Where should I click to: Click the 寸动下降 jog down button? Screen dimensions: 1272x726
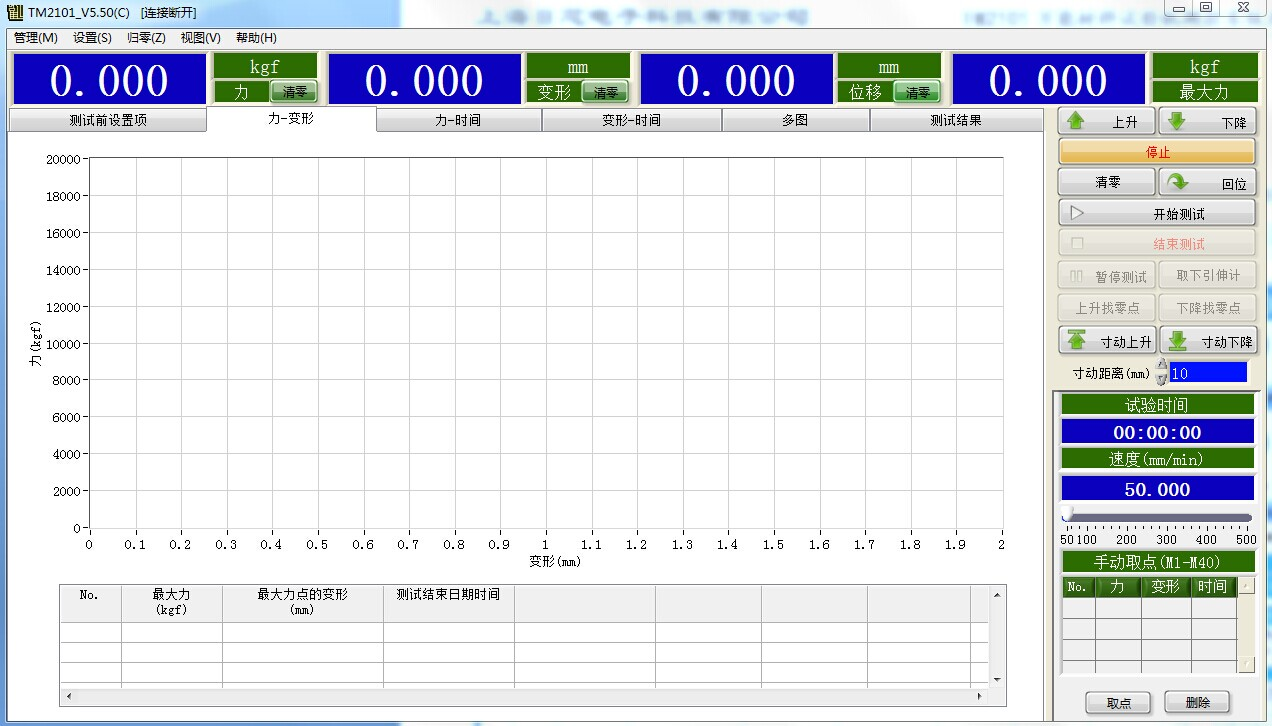(x=1208, y=341)
